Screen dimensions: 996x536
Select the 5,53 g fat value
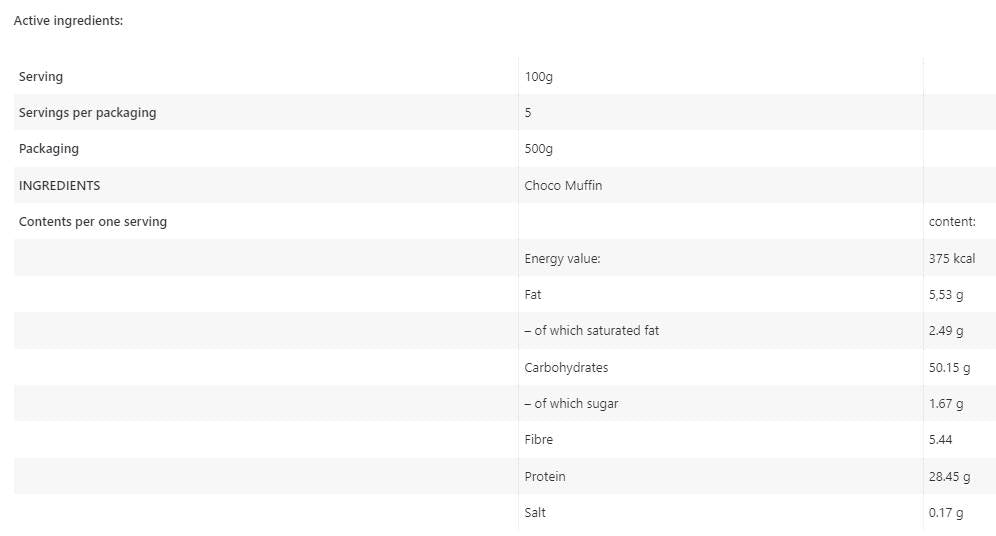pyautogui.click(x=946, y=295)
